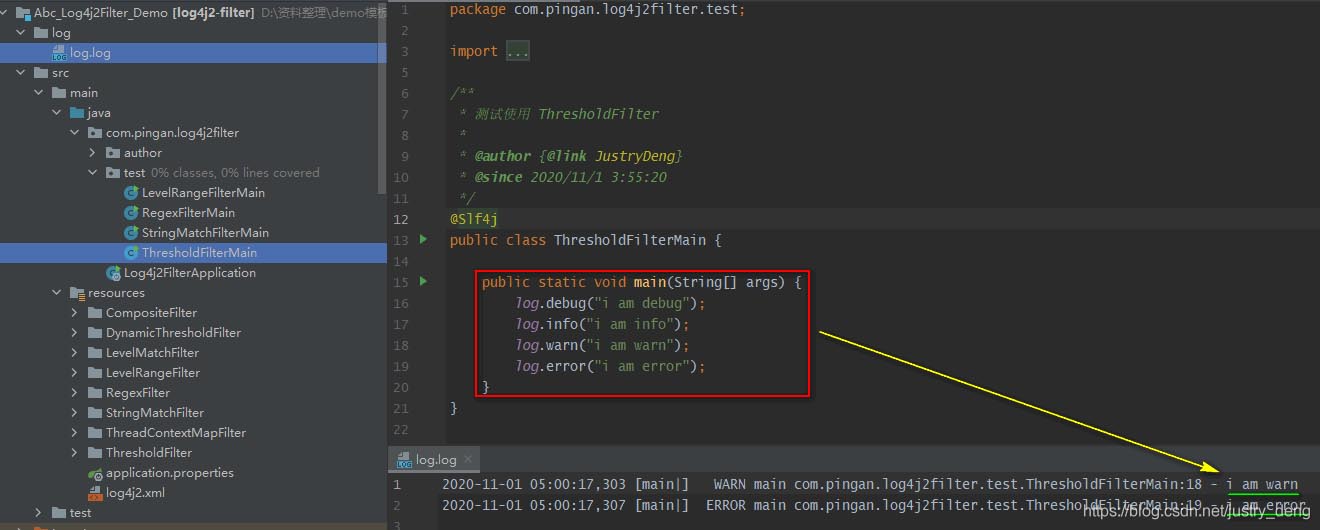The width and height of the screenshot is (1320, 530).
Task: Click the log.error("i am error") code line
Action: point(610,366)
